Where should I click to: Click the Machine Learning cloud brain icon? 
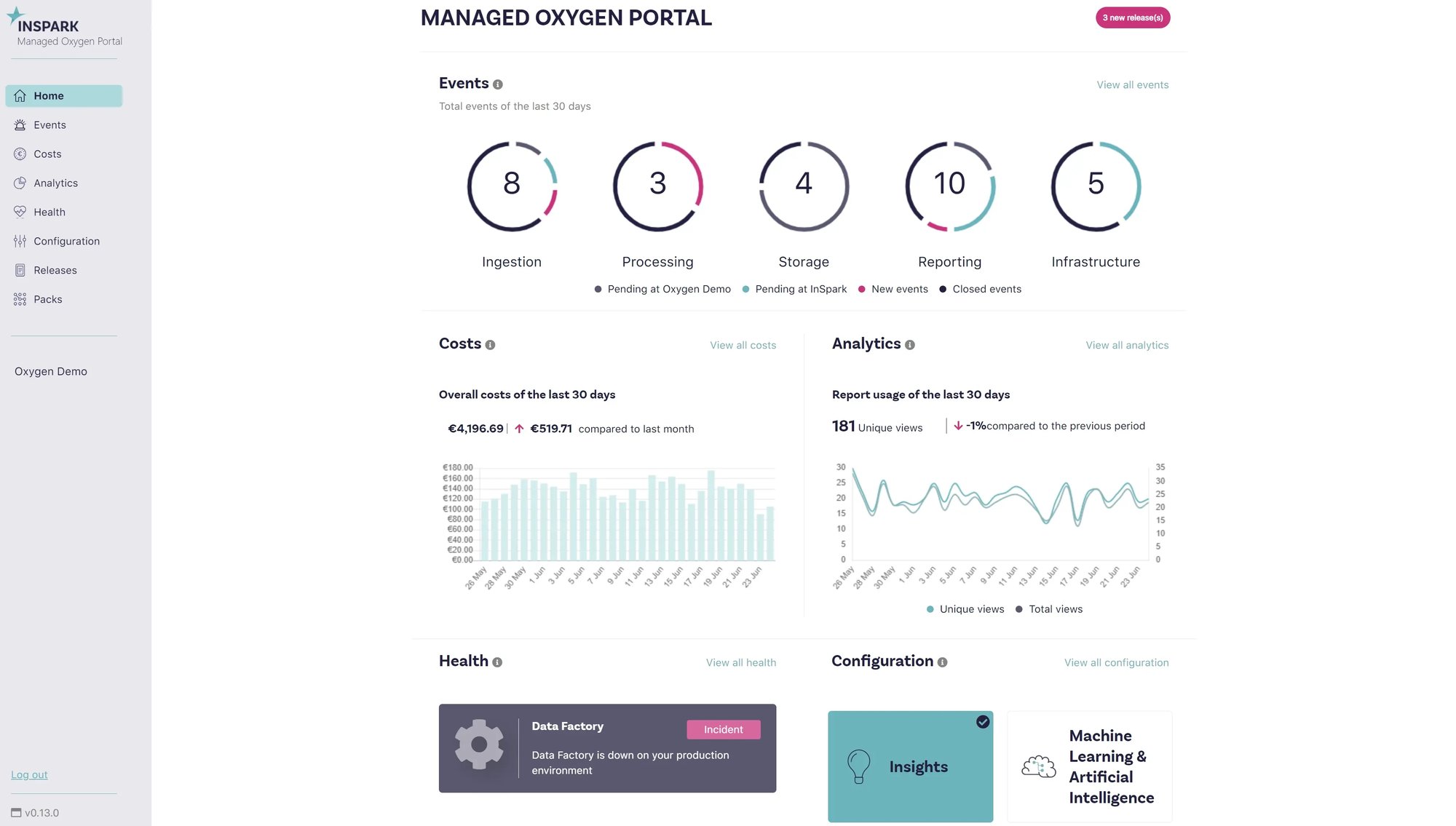pos(1039,766)
